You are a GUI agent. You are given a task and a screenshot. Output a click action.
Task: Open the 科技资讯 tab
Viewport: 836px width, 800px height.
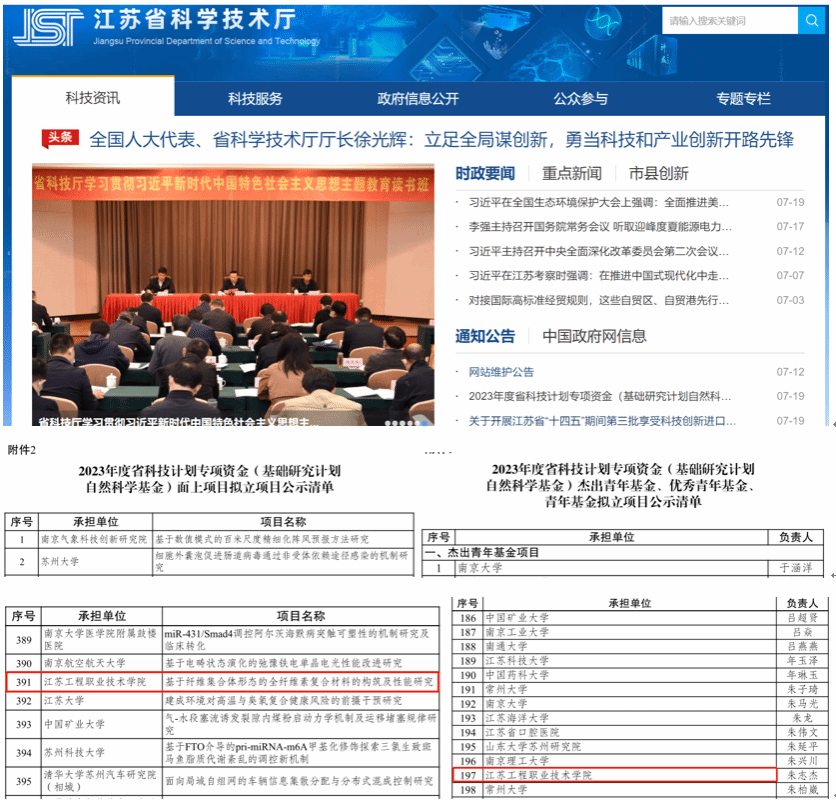[93, 98]
